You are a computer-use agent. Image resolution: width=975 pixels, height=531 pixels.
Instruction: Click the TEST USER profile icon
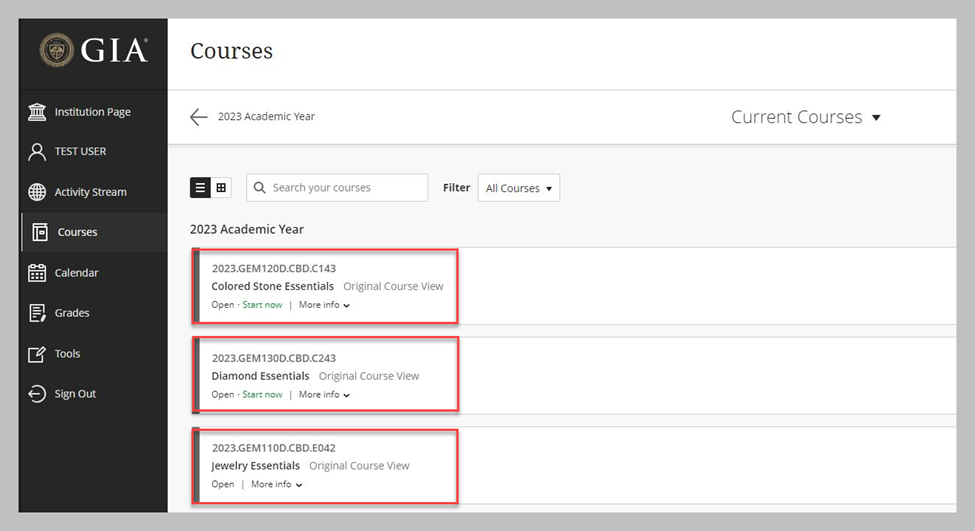(x=37, y=151)
